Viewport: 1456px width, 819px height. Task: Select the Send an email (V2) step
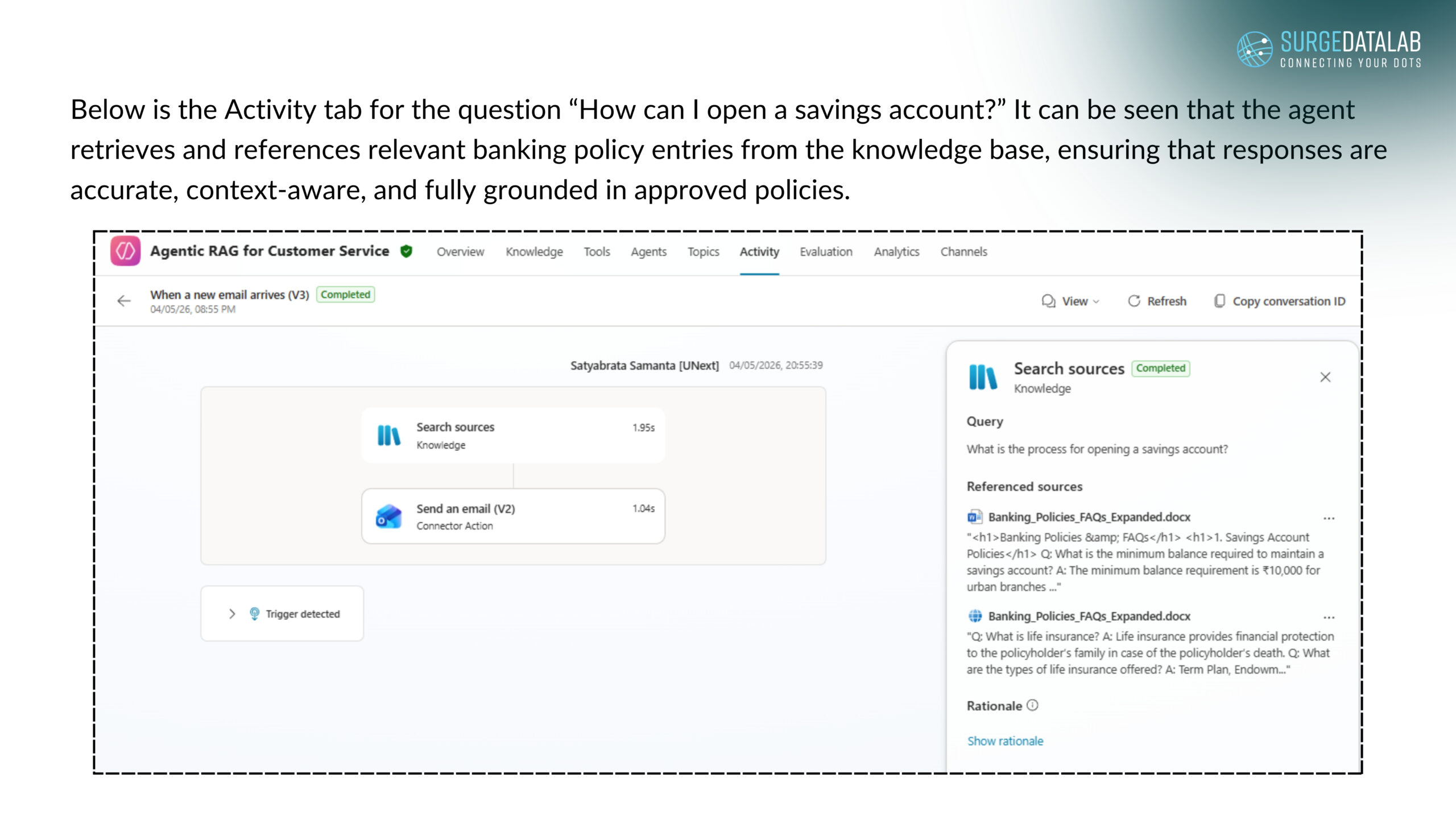(x=513, y=516)
